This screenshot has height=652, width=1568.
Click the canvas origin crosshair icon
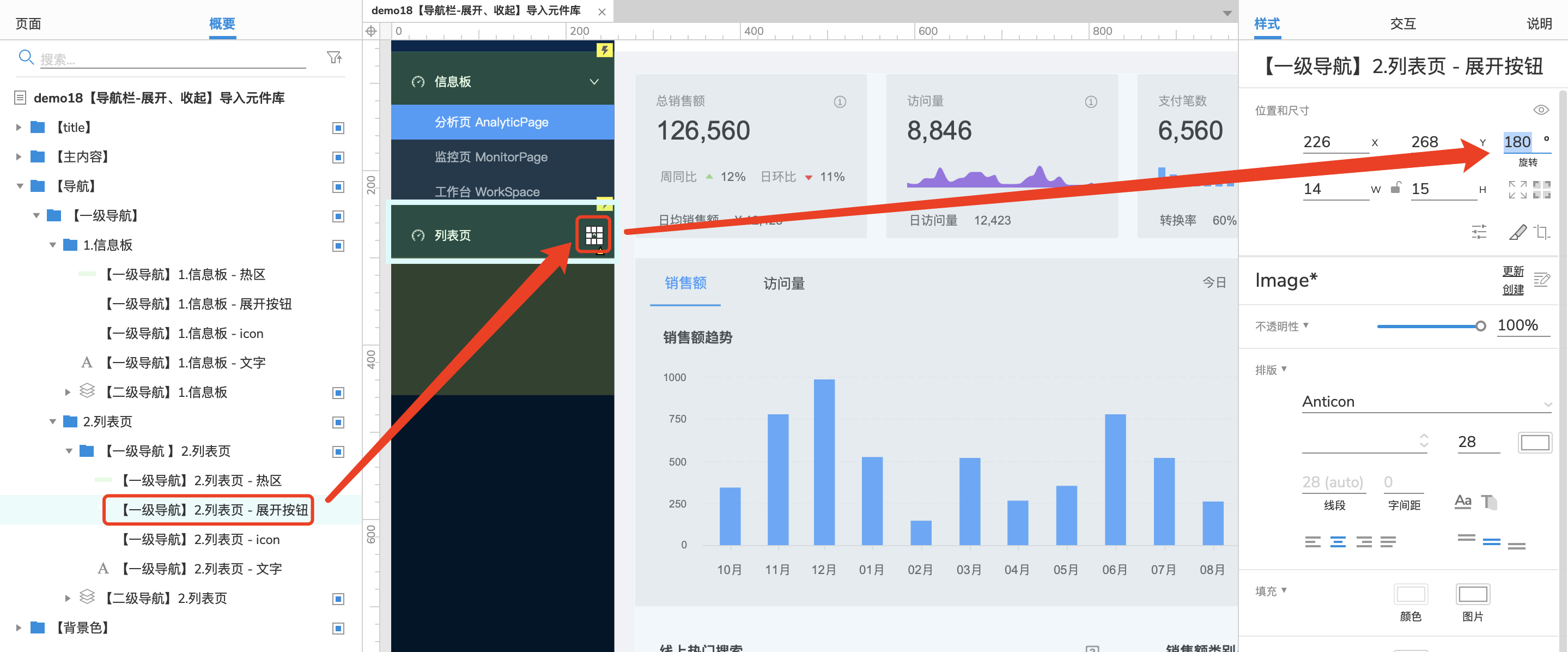(370, 31)
